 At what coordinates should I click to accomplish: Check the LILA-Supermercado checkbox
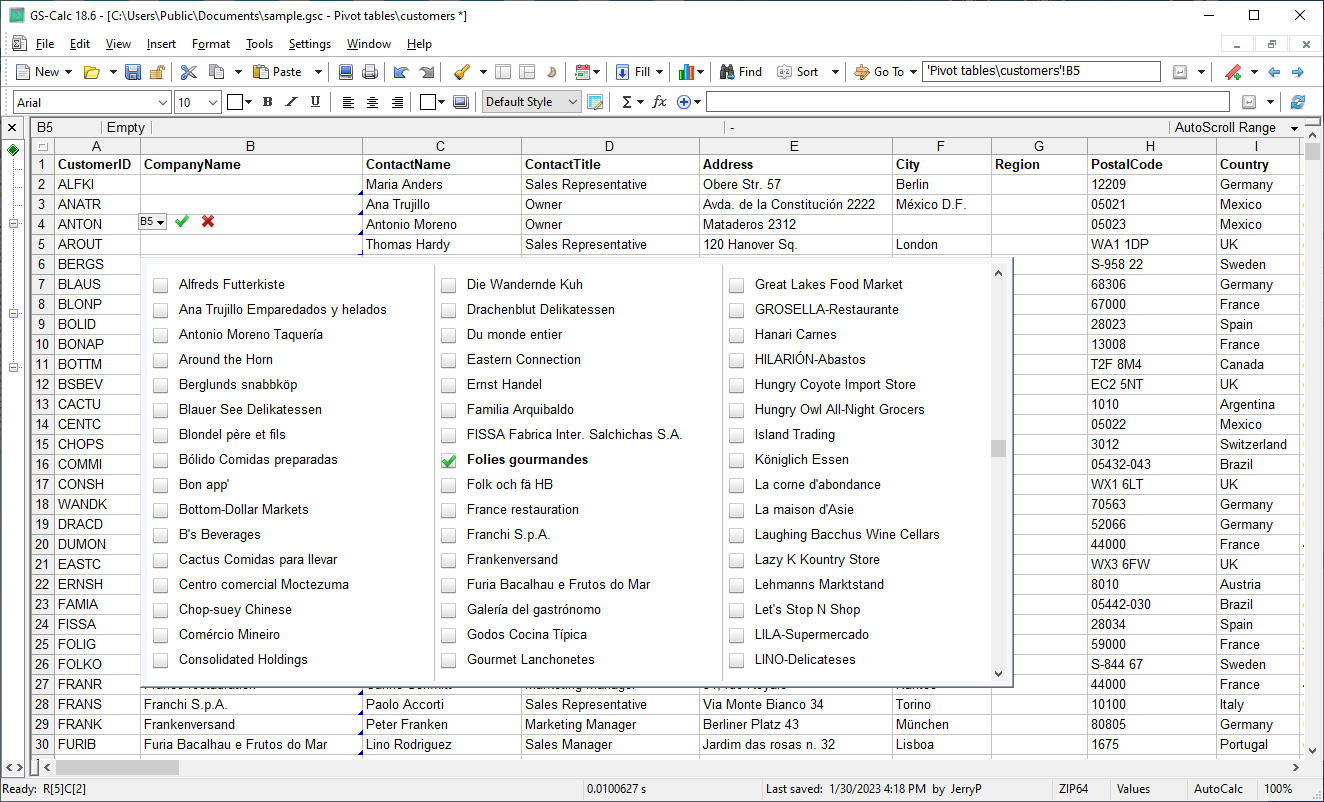[736, 635]
